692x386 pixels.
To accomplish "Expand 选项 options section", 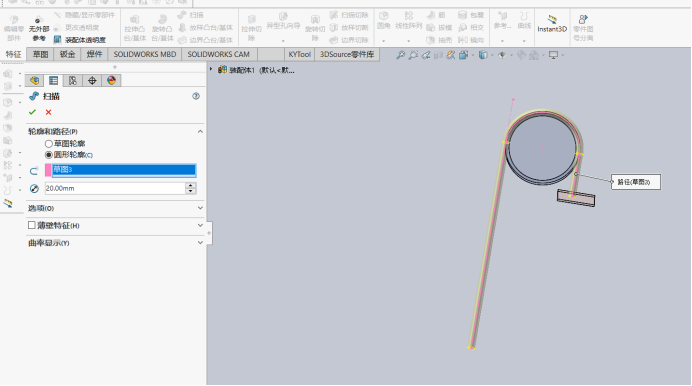I will click(x=200, y=208).
